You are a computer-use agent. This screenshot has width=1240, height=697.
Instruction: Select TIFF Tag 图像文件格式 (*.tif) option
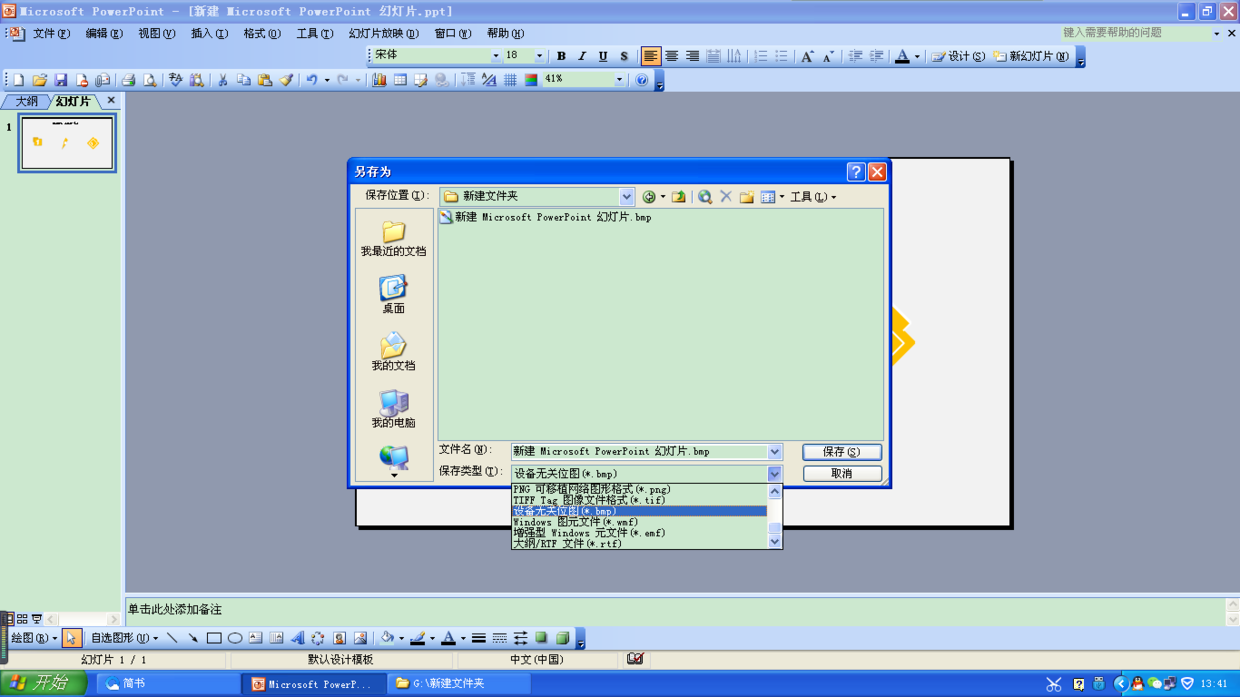(x=639, y=500)
